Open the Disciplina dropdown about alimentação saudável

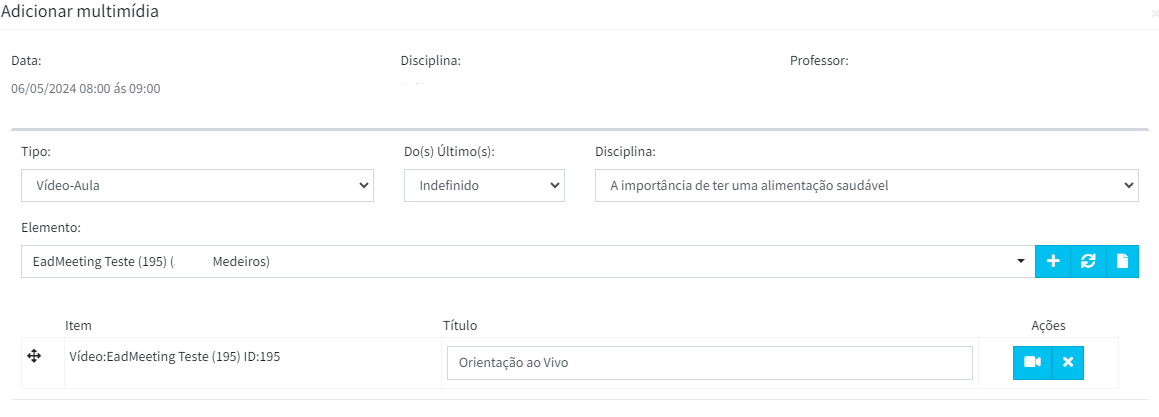click(x=866, y=186)
